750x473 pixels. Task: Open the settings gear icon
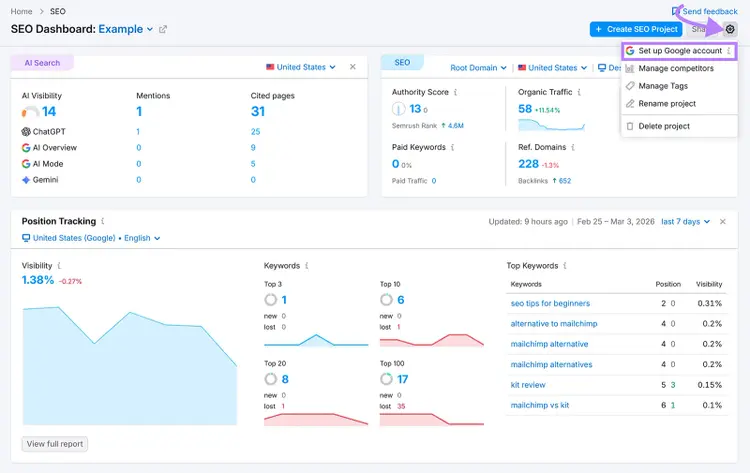pos(729,29)
